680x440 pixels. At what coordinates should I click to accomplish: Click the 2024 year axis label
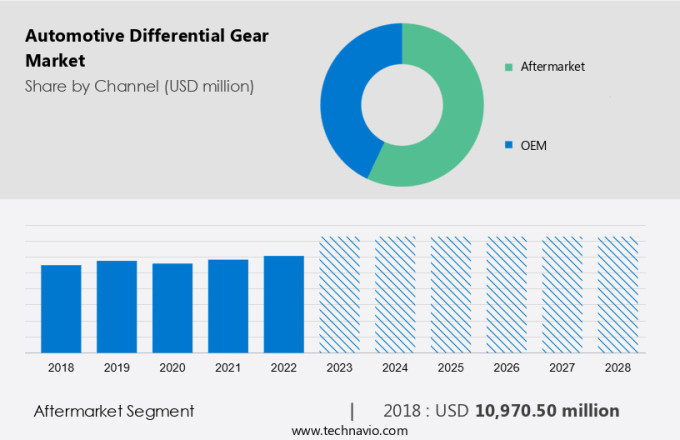coord(395,368)
